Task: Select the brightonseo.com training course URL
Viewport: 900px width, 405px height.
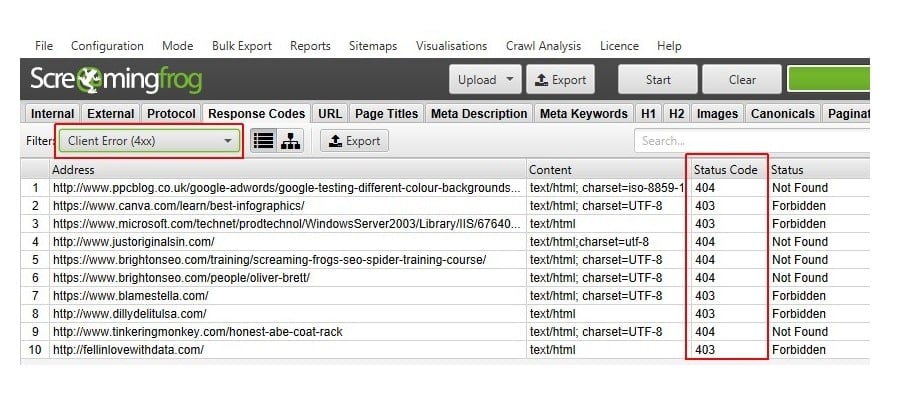Action: (x=269, y=260)
